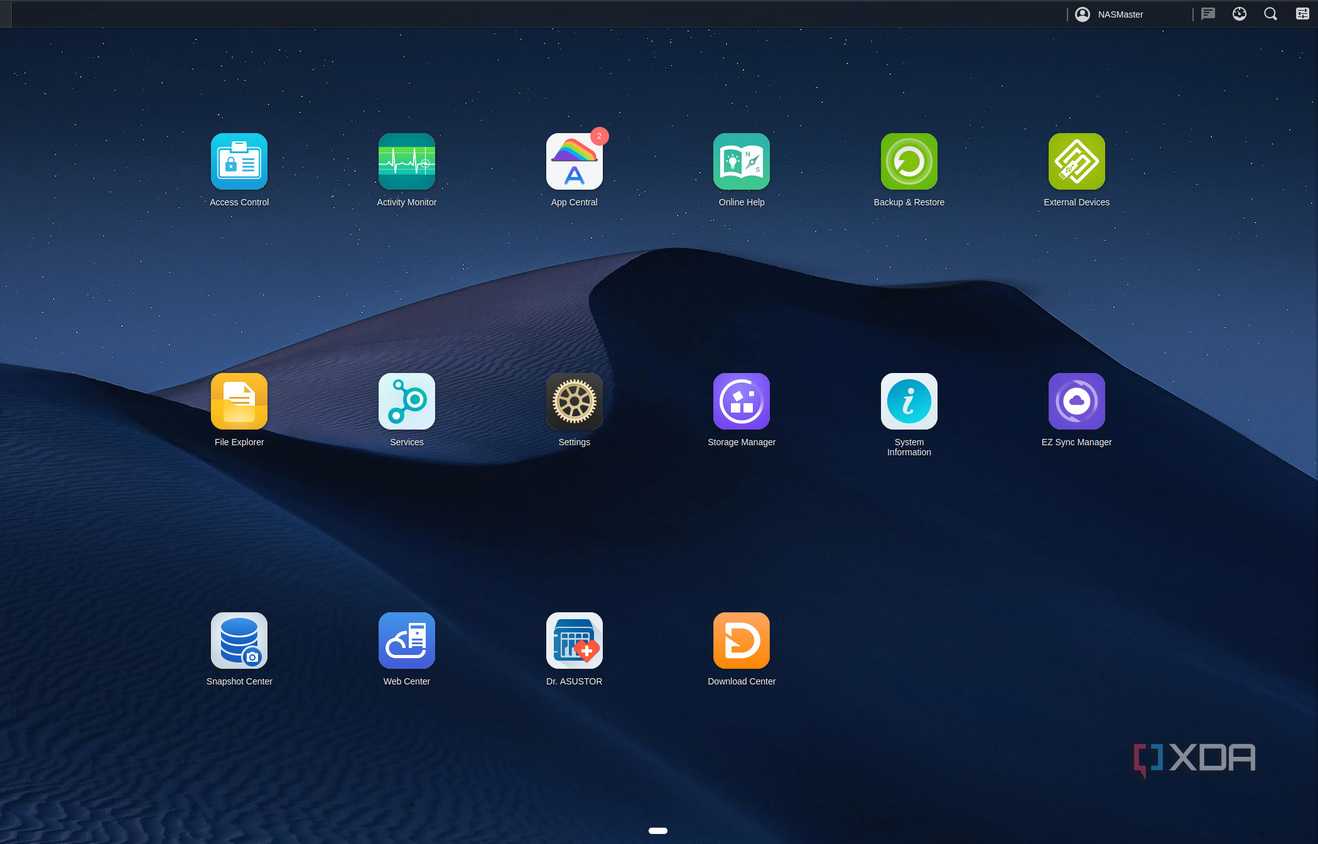Open Download Center
The width and height of the screenshot is (1318, 844).
coord(742,640)
